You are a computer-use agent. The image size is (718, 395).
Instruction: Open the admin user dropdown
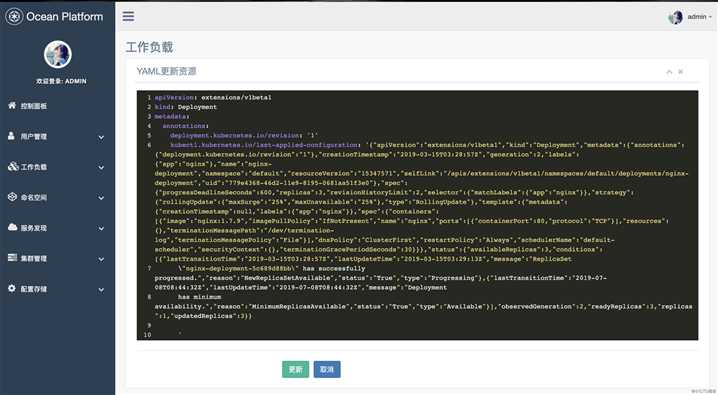699,17
